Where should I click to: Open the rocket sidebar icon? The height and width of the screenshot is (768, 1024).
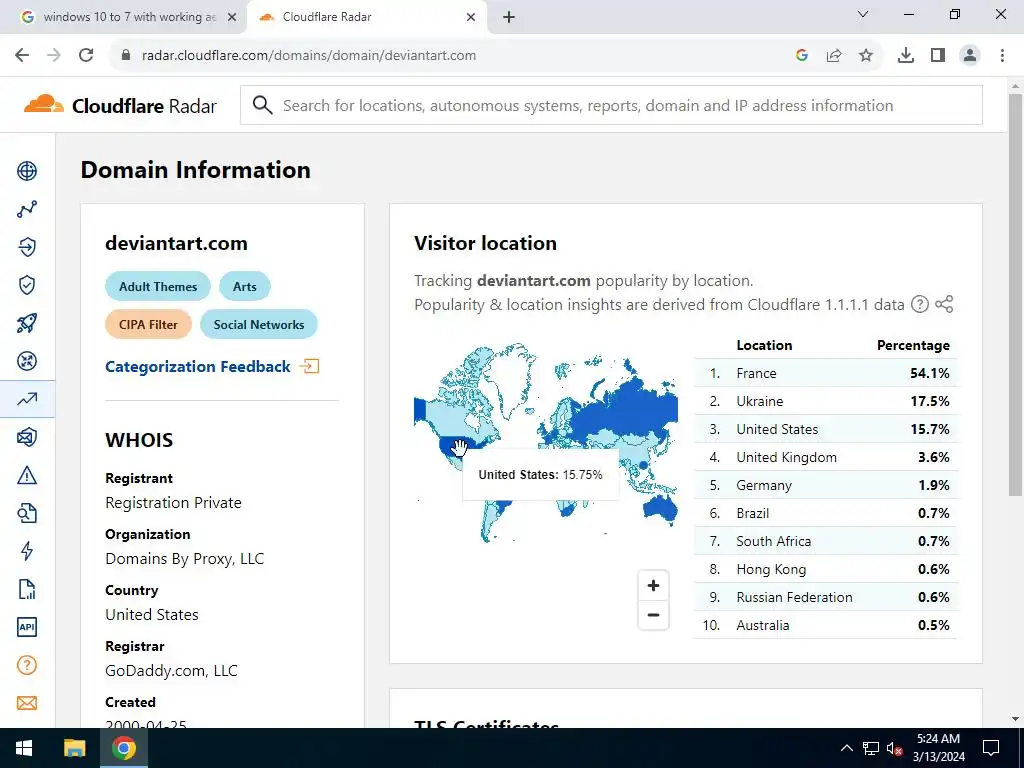(x=27, y=323)
